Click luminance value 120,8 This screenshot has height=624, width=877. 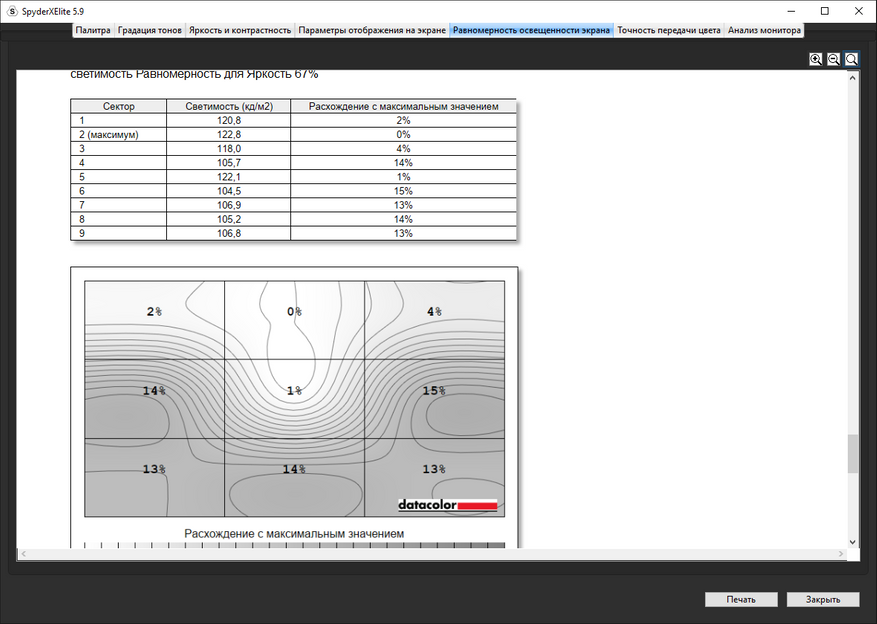pyautogui.click(x=229, y=120)
